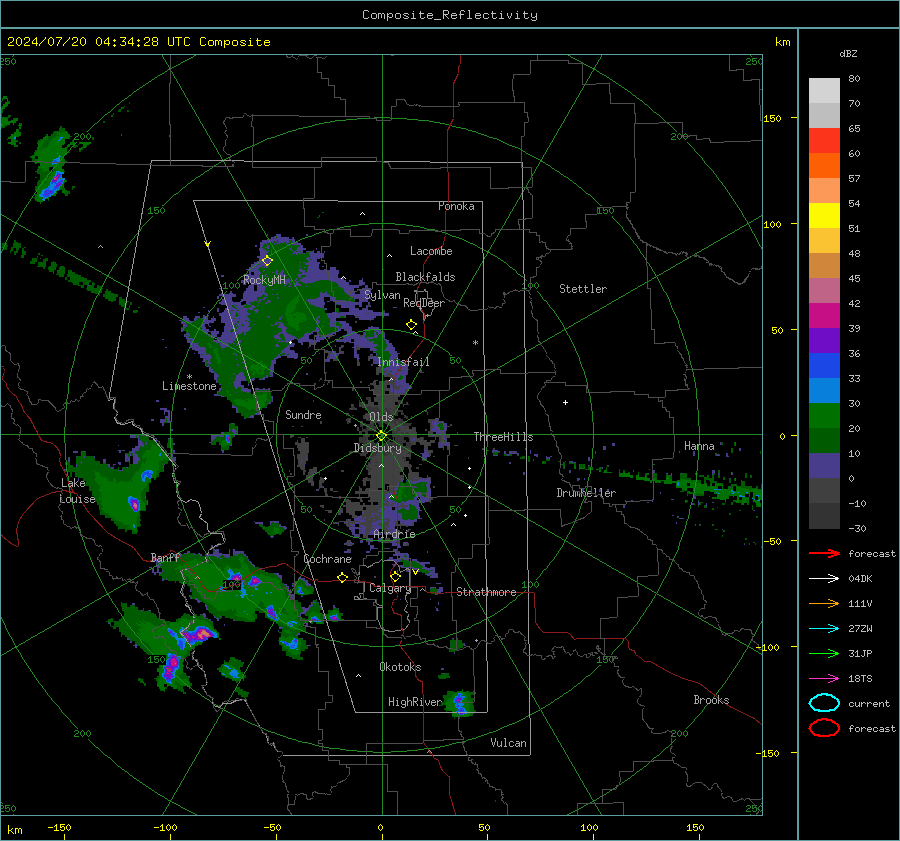This screenshot has width=900, height=841.
Task: Click the yellow diamond marker above Calgary
Action: pos(395,576)
